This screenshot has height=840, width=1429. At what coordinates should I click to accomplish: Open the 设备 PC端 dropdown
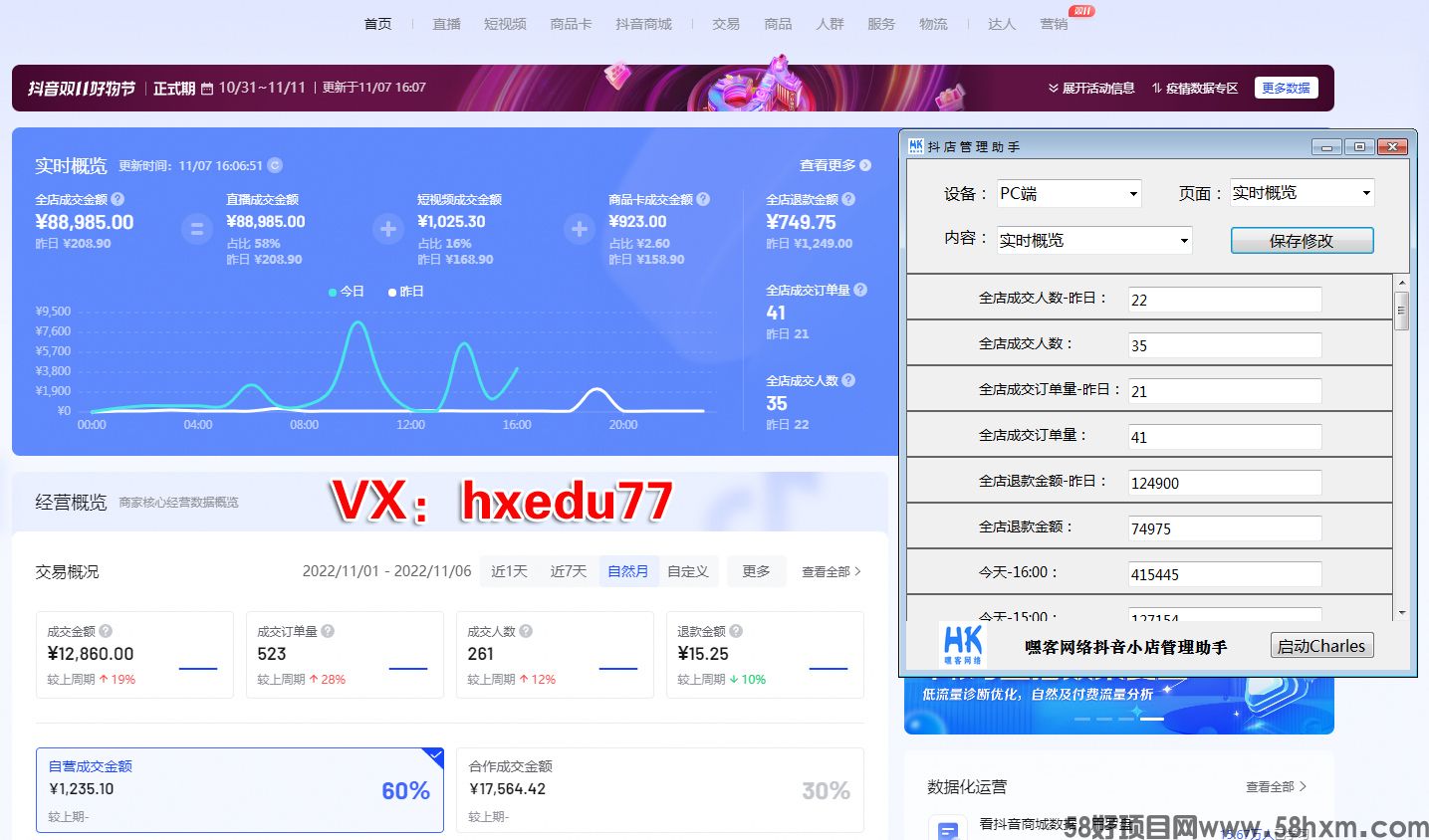point(1070,193)
